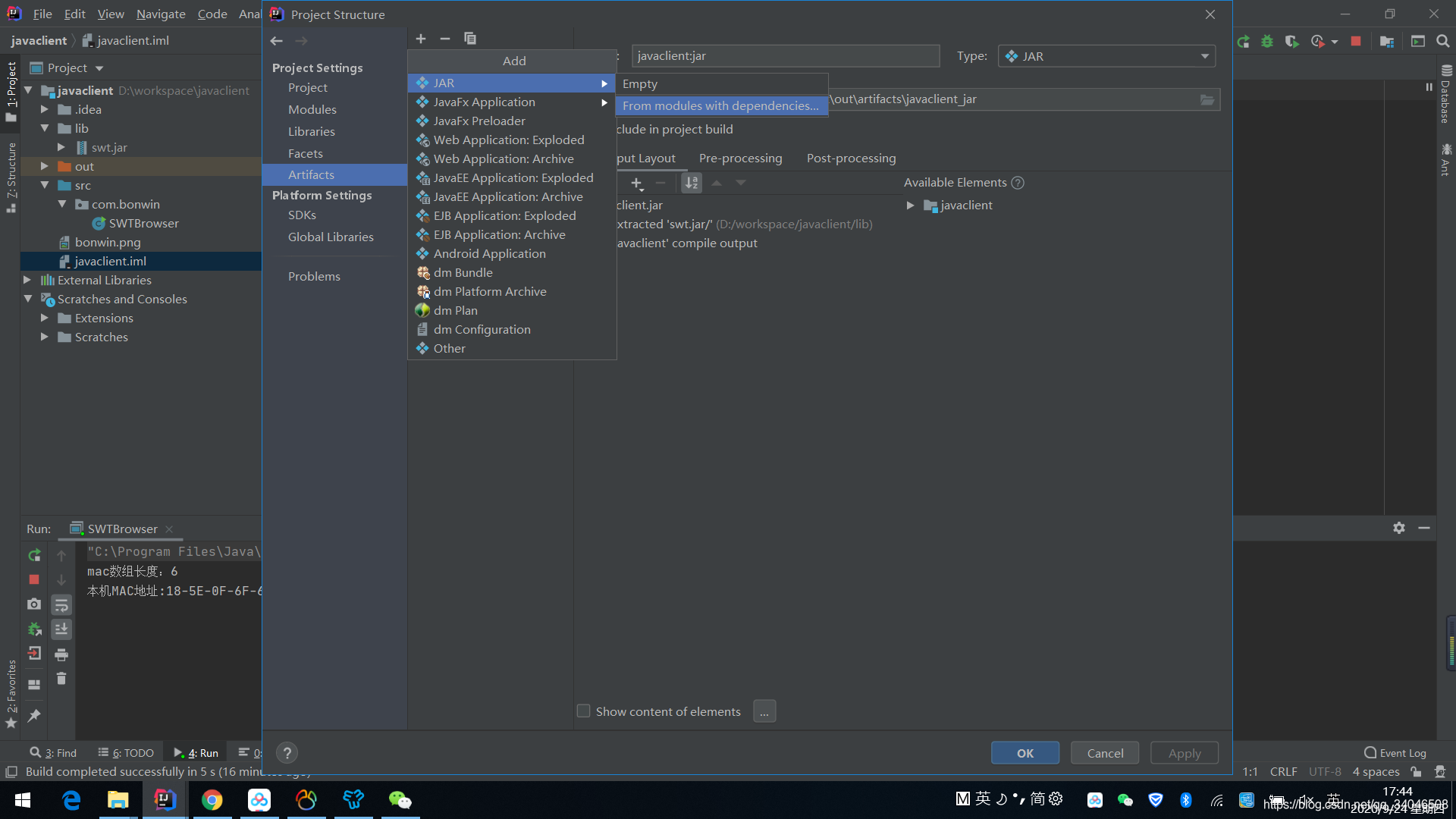This screenshot has width=1456, height=819.
Task: Stop the running process in the Run panel
Action: click(x=34, y=579)
